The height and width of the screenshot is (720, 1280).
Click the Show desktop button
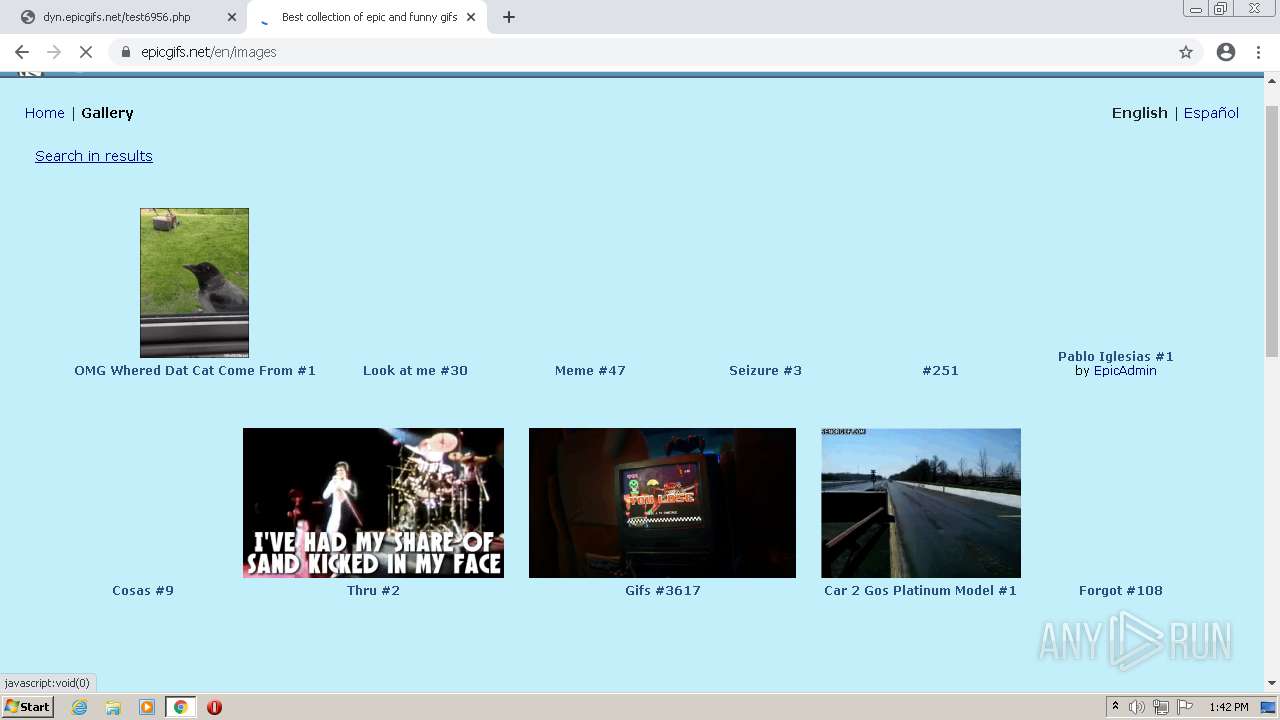pos(1269,707)
